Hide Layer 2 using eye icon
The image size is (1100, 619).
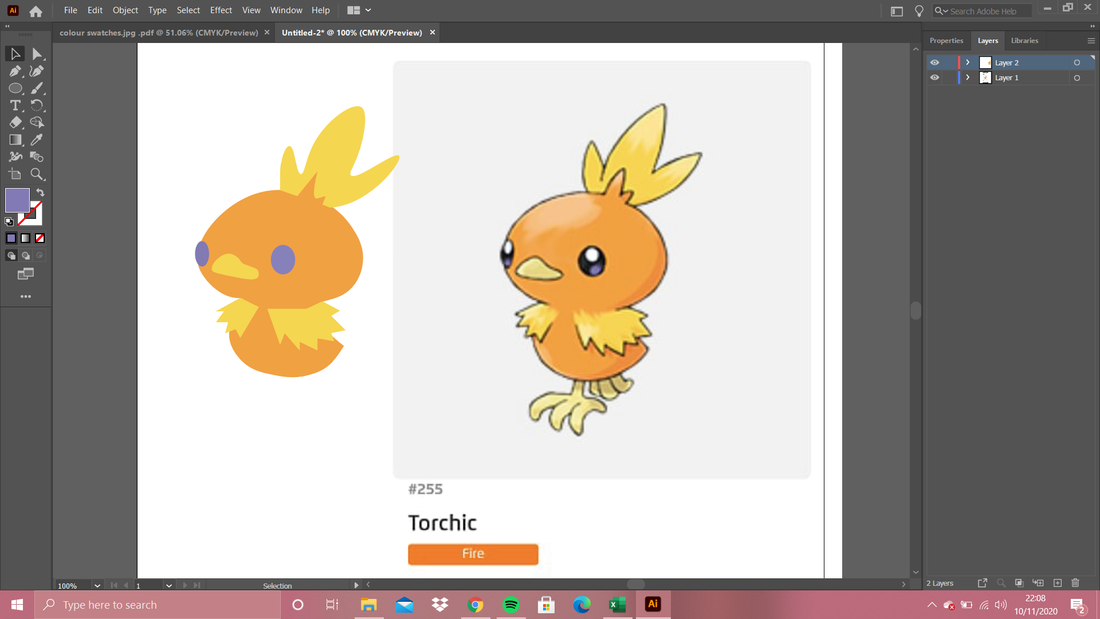[934, 62]
